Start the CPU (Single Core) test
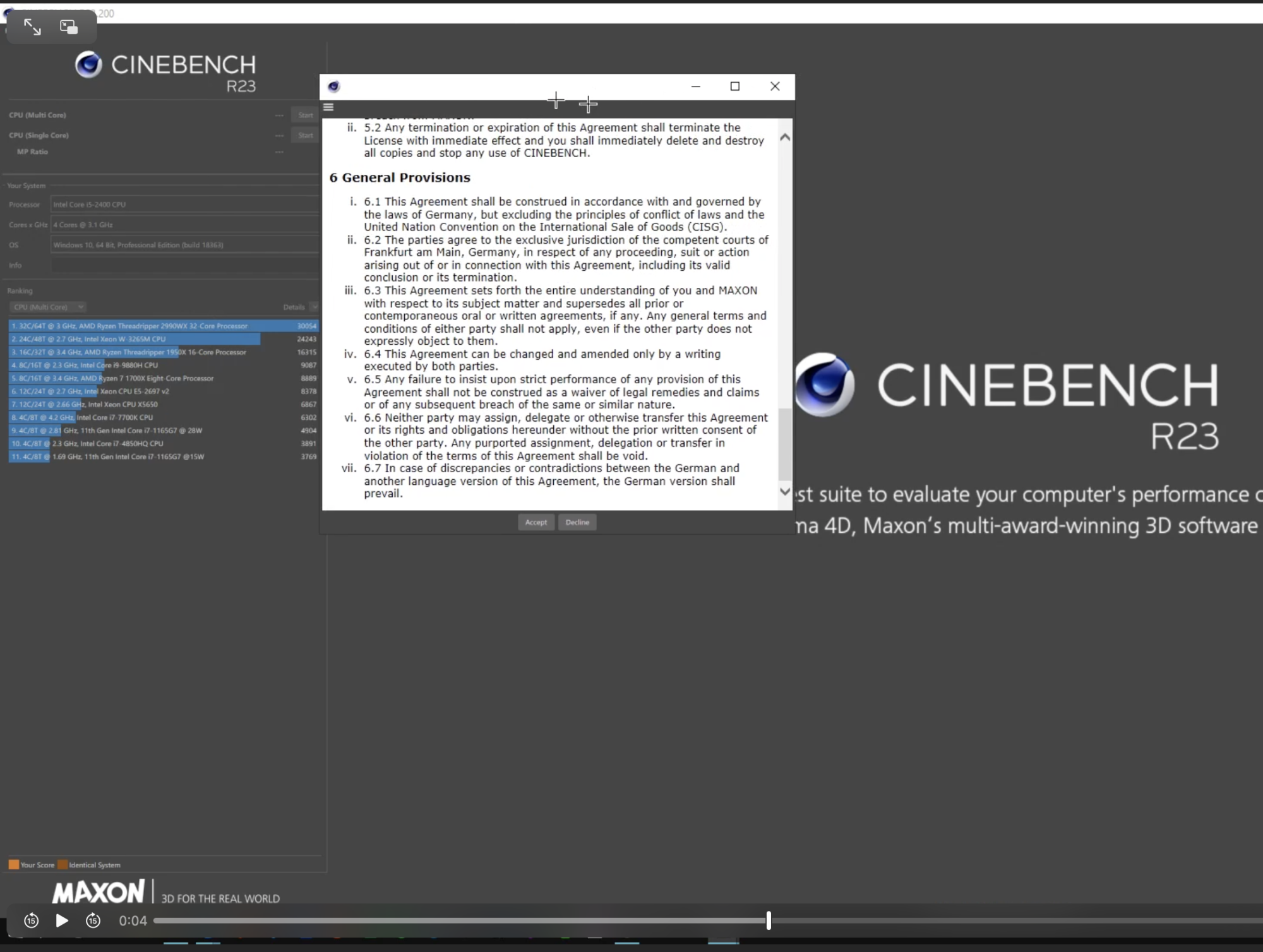This screenshot has width=1263, height=952. click(306, 135)
